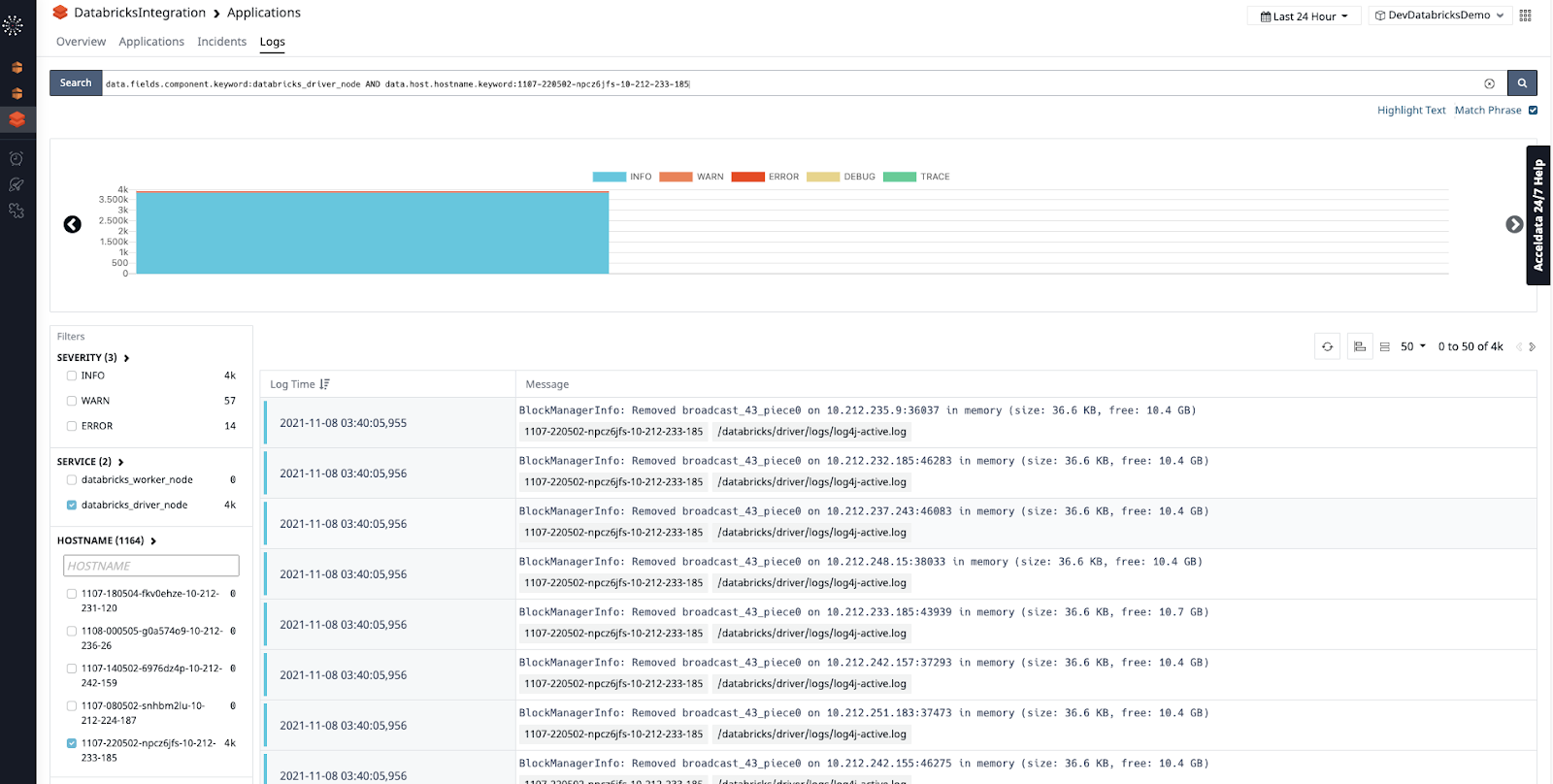Viewport: 1553px width, 784px height.
Task: Select the Logs tab
Action: (x=272, y=42)
